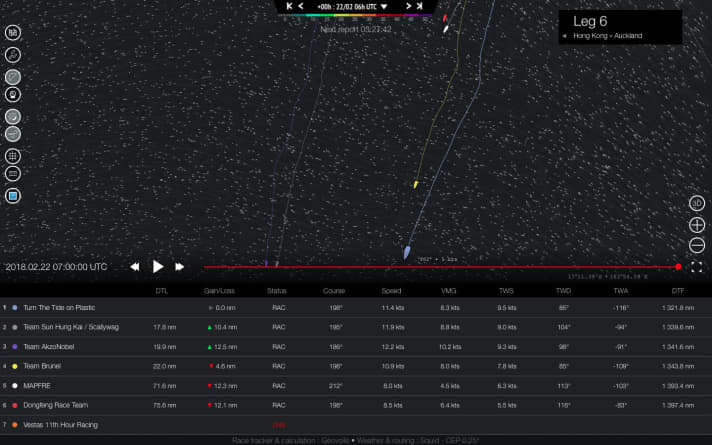Select the red Dongfeng boat on map
The height and width of the screenshot is (445, 712).
click(x=445, y=18)
